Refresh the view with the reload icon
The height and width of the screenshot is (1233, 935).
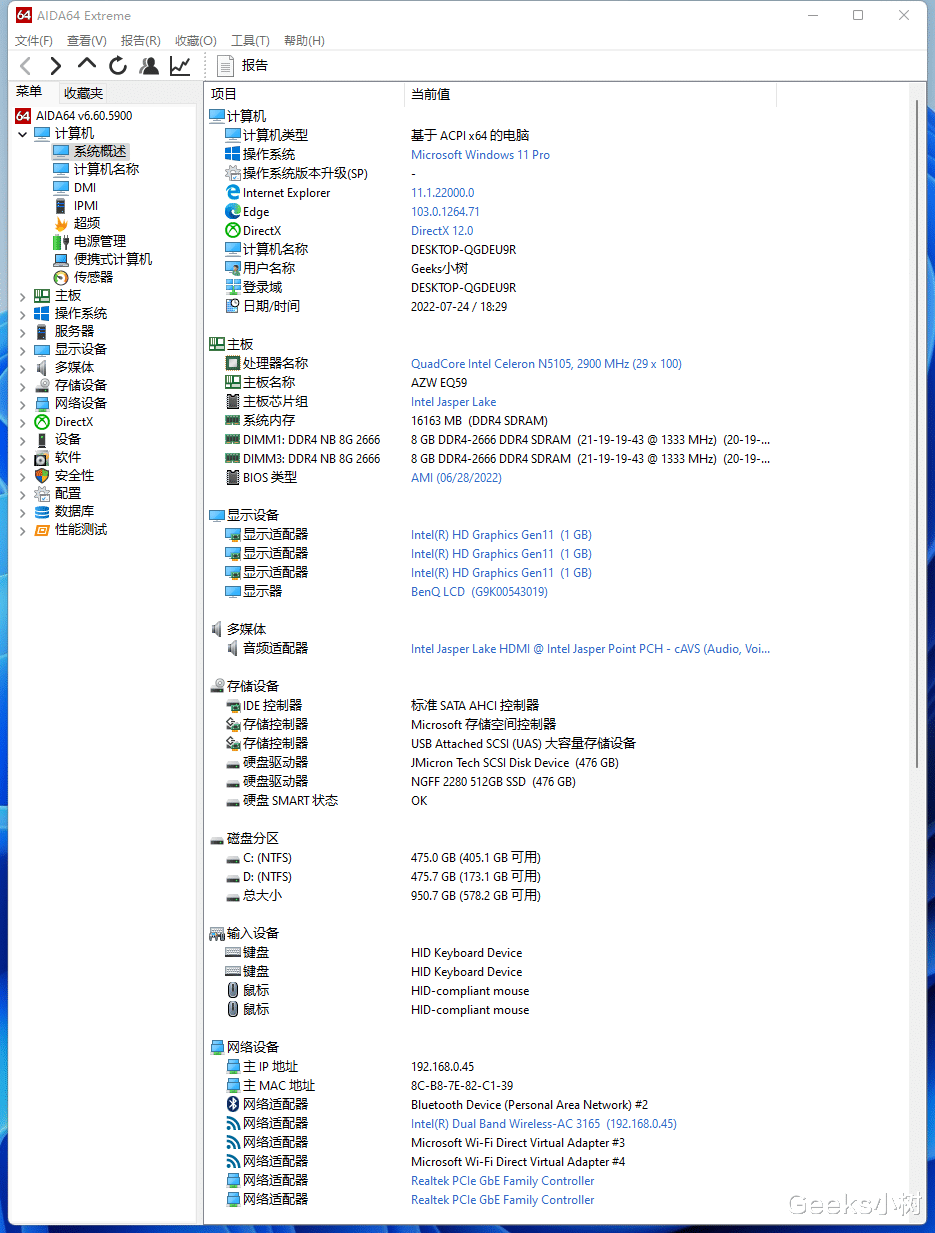[x=118, y=66]
